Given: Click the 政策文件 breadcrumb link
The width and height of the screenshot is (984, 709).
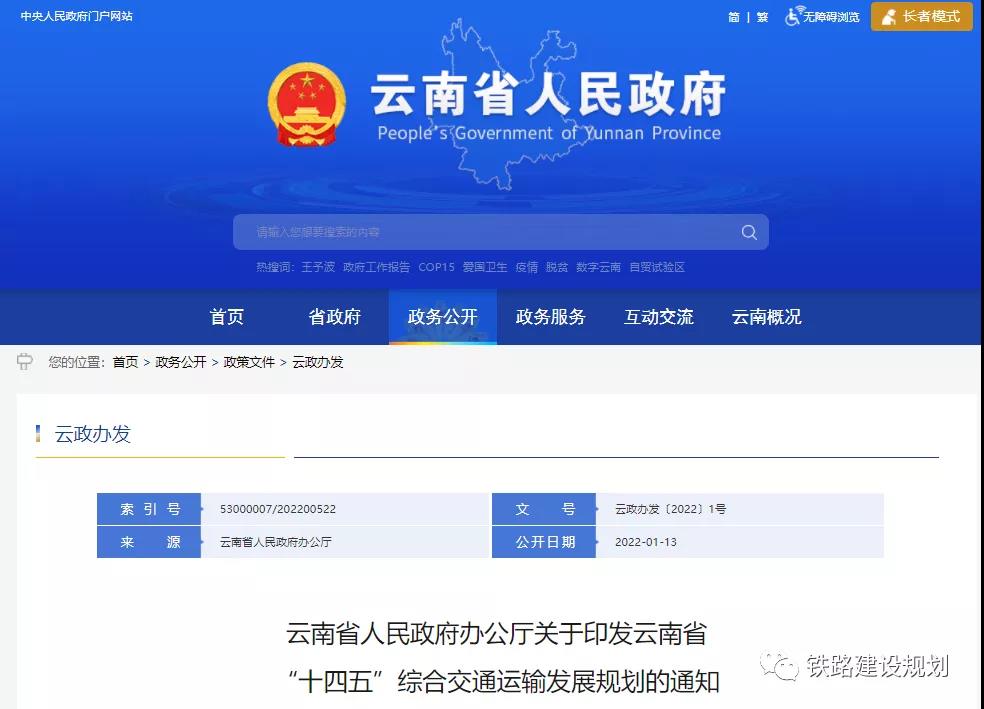Looking at the screenshot, I should 249,362.
